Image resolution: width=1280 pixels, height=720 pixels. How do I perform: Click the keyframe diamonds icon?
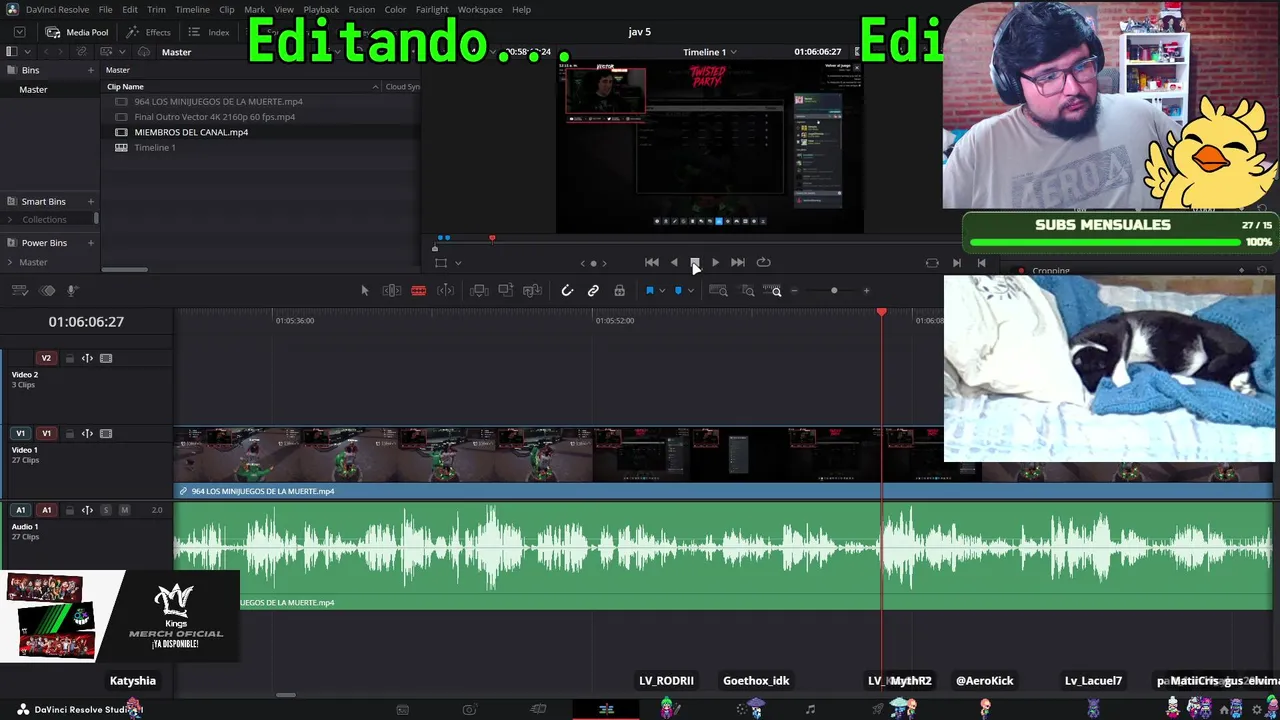(47, 291)
